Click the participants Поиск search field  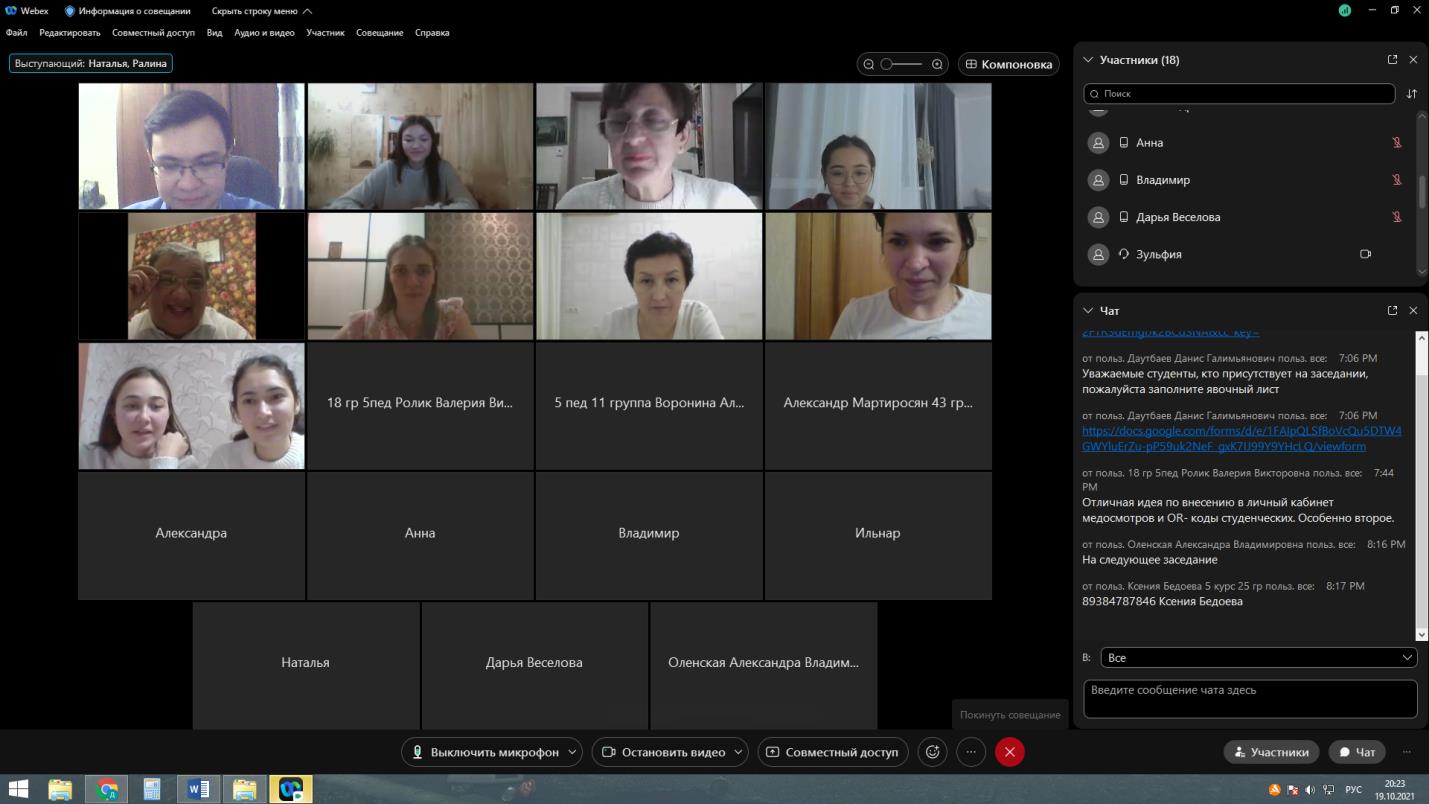pyautogui.click(x=1239, y=93)
